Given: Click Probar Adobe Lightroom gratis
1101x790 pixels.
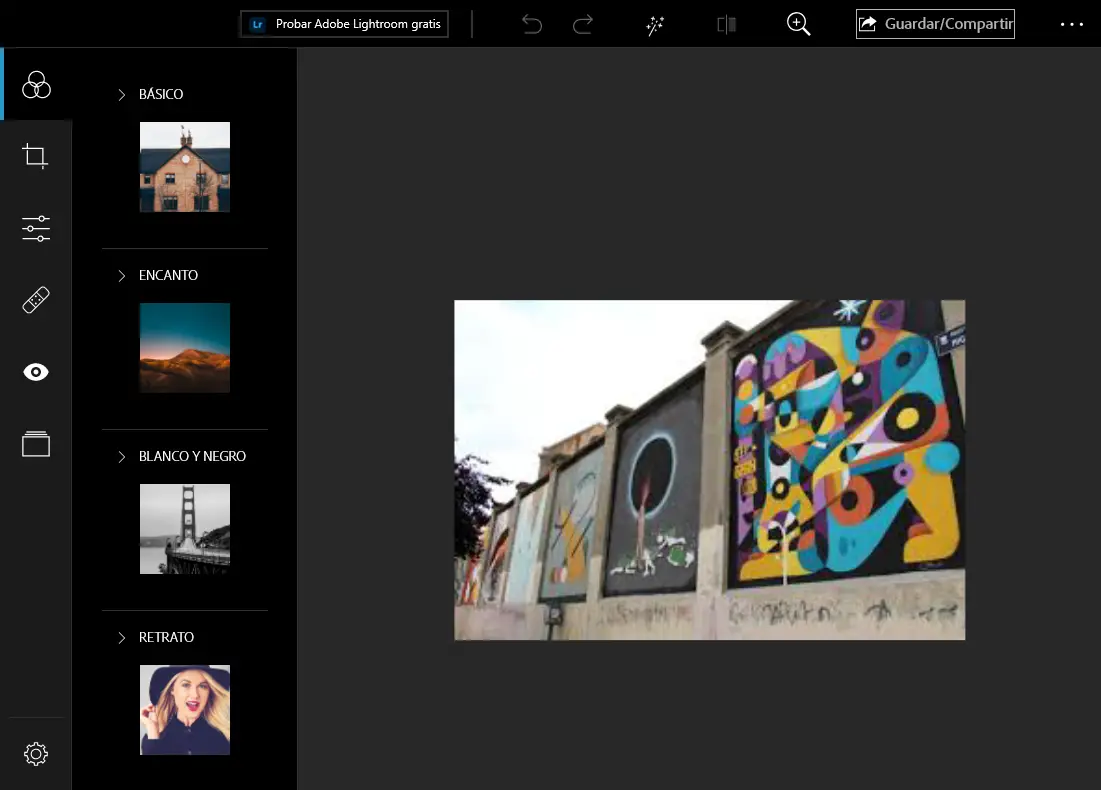Looking at the screenshot, I should point(344,24).
